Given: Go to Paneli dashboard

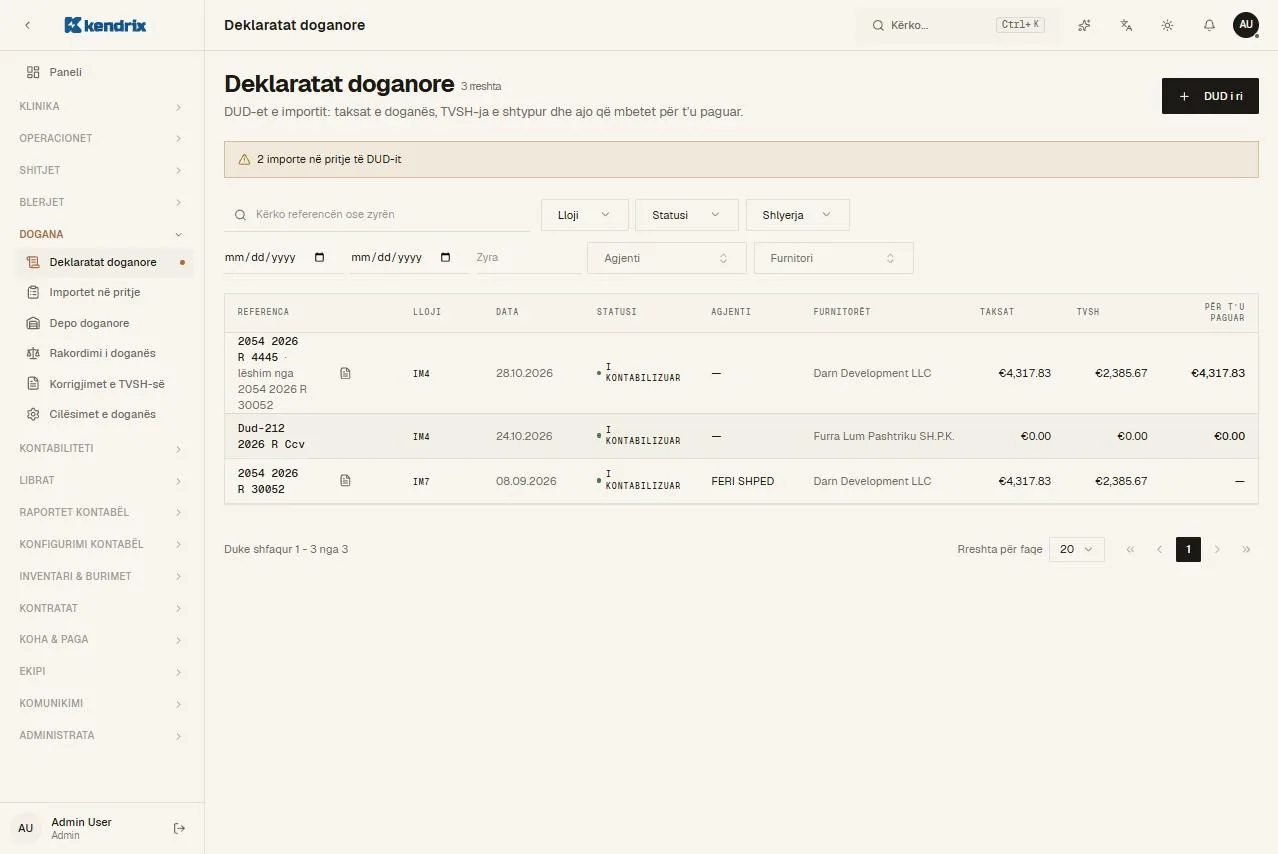Looking at the screenshot, I should coord(102,72).
